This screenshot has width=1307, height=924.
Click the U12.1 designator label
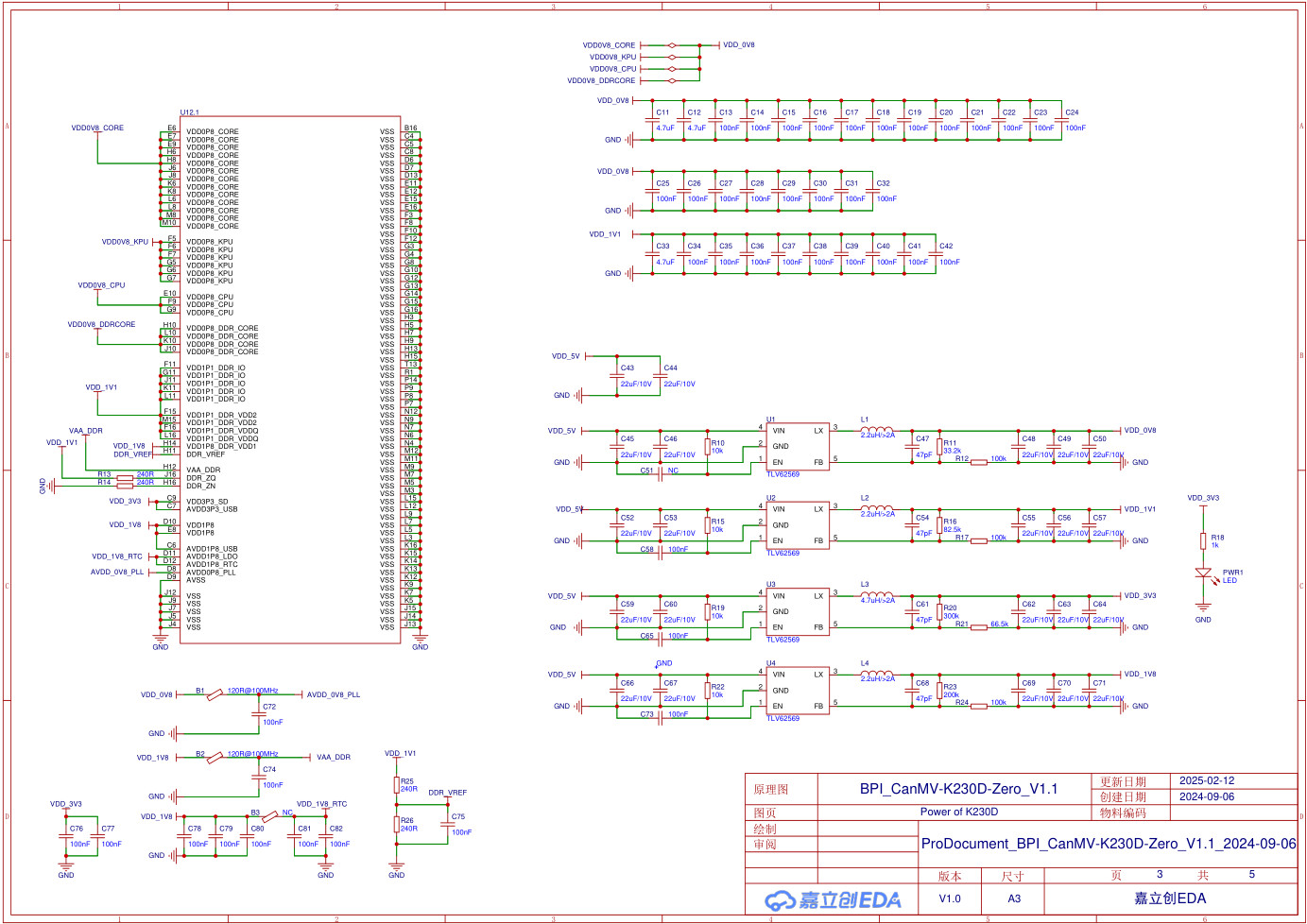[x=190, y=112]
